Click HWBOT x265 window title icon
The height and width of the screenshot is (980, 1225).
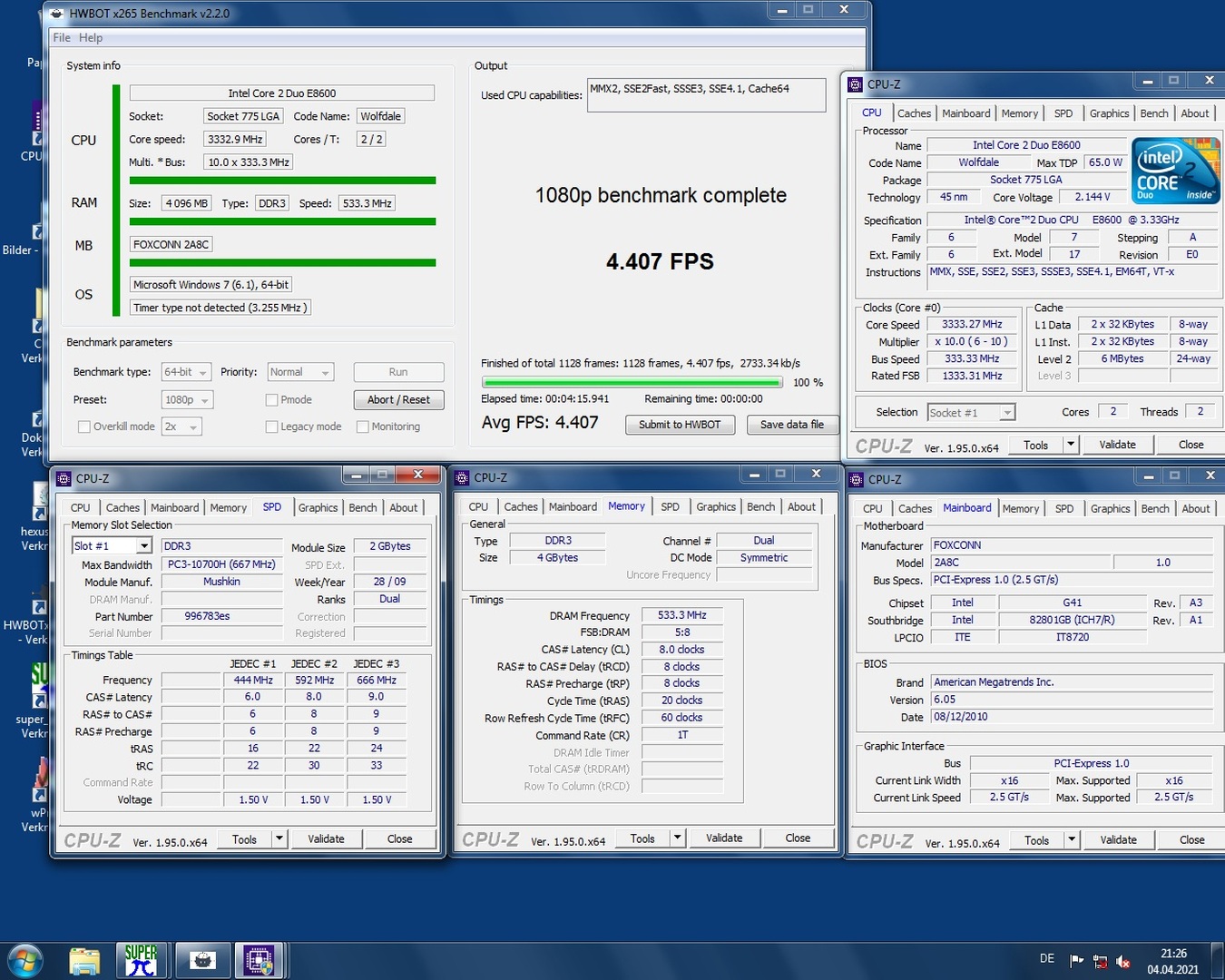click(56, 14)
